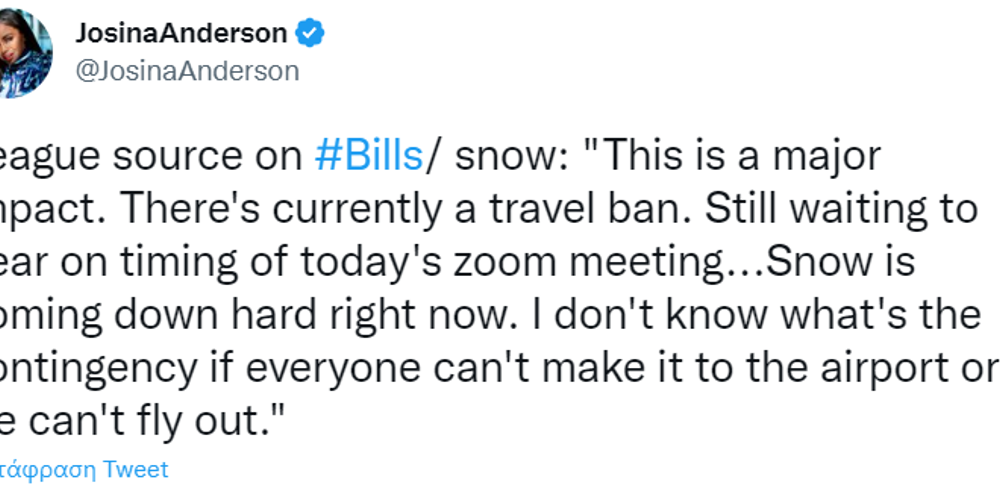Click the word "snow:" after the hashtag
Viewport: 1000px width, 500px height.
tap(511, 156)
